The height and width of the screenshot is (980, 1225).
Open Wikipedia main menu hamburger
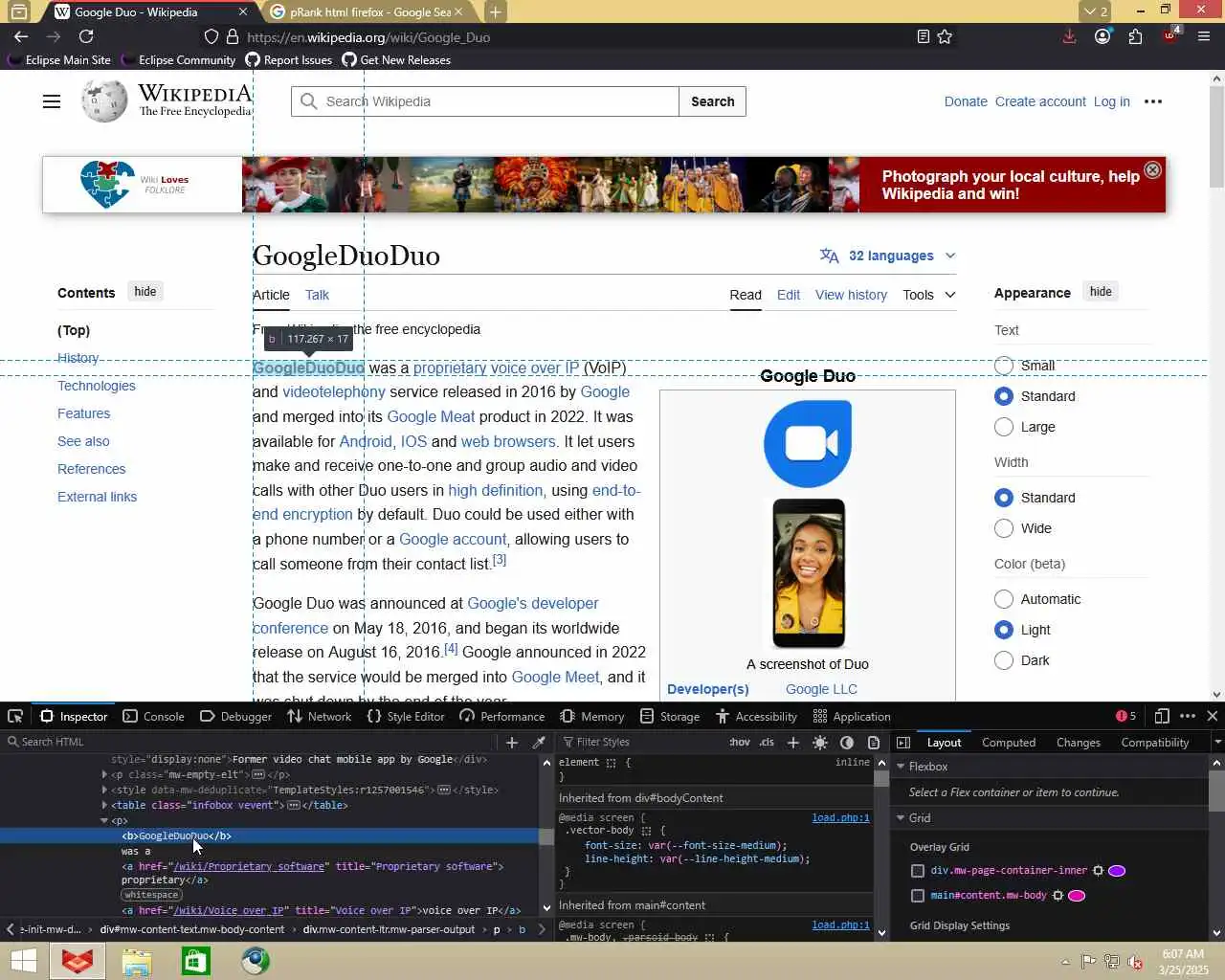click(x=52, y=101)
